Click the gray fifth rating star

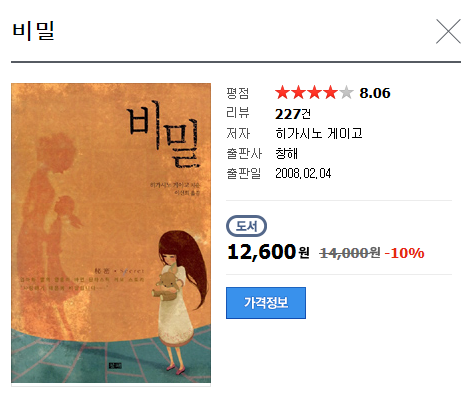tap(346, 92)
